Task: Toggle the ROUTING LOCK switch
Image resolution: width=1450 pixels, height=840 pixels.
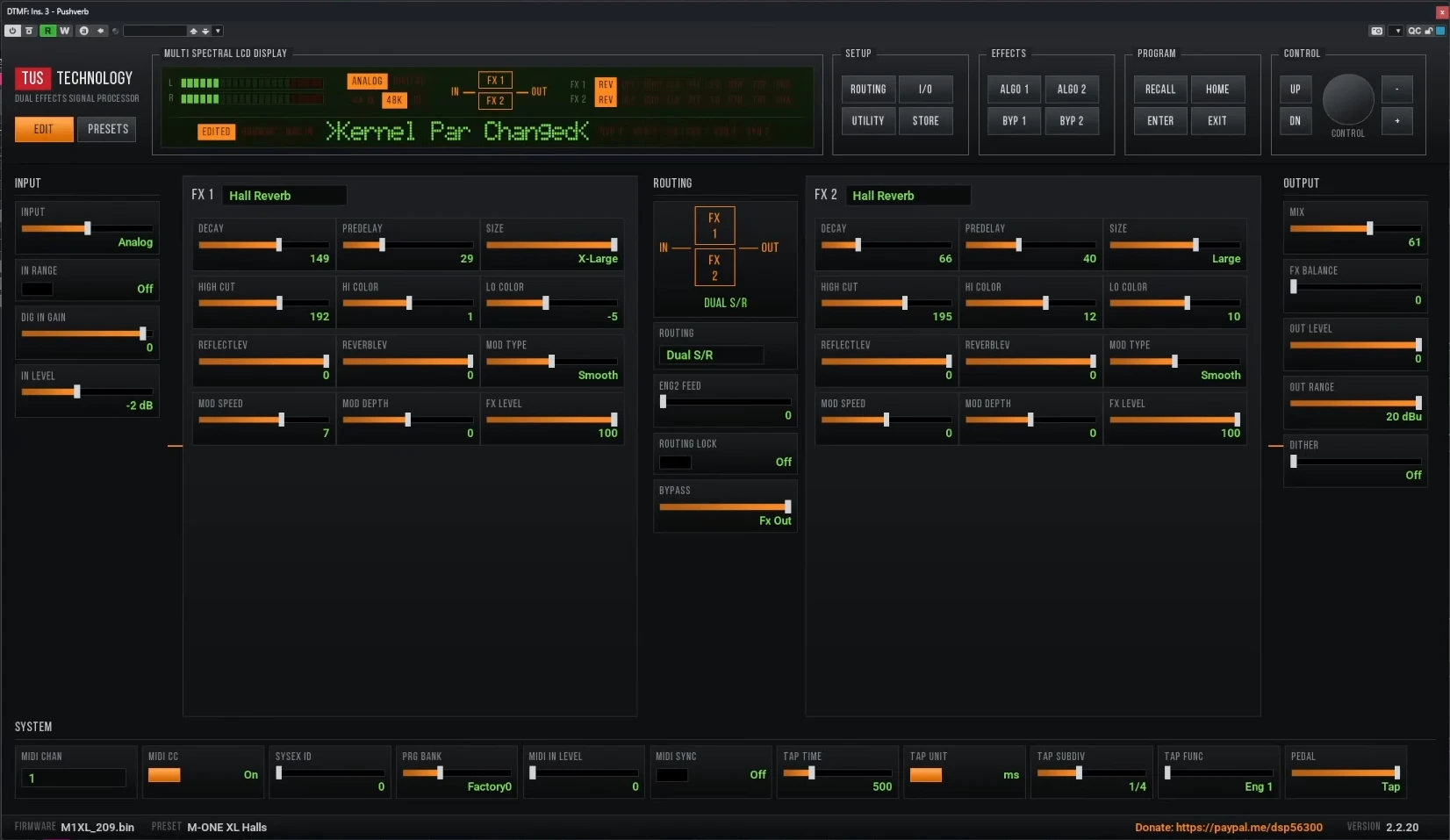Action: (675, 462)
